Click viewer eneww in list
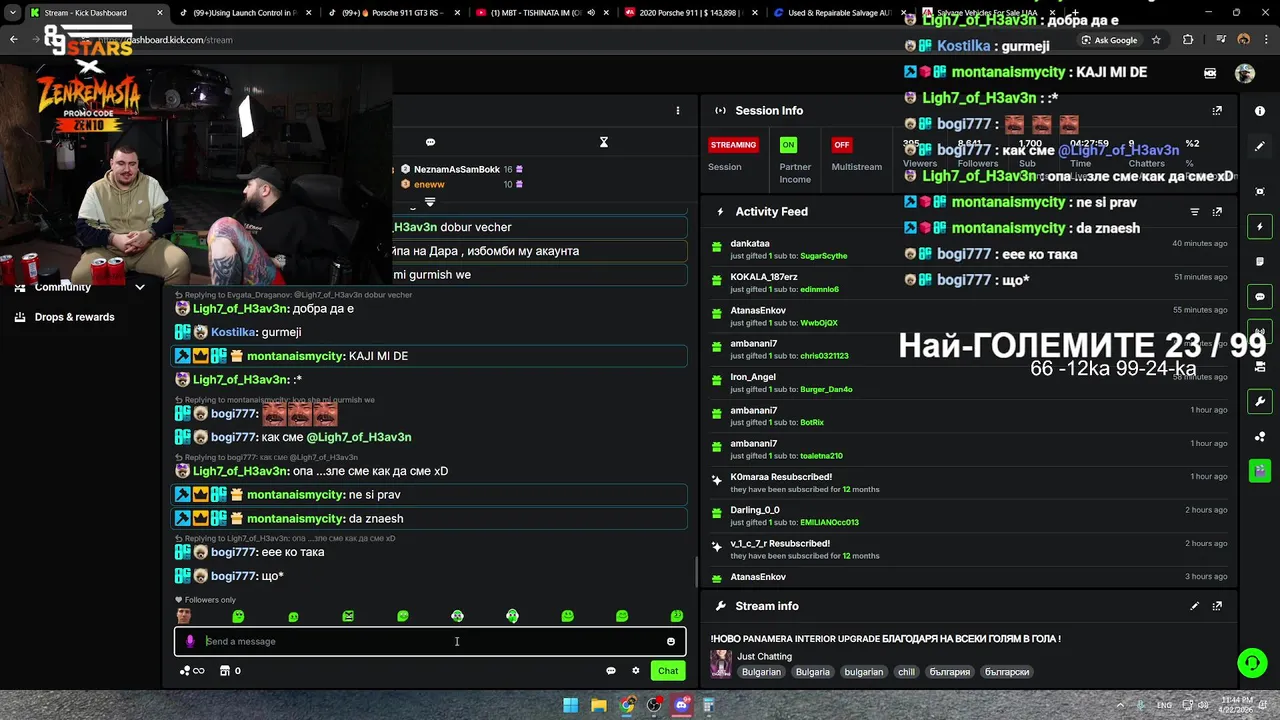Image resolution: width=1280 pixels, height=720 pixels. coord(429,185)
